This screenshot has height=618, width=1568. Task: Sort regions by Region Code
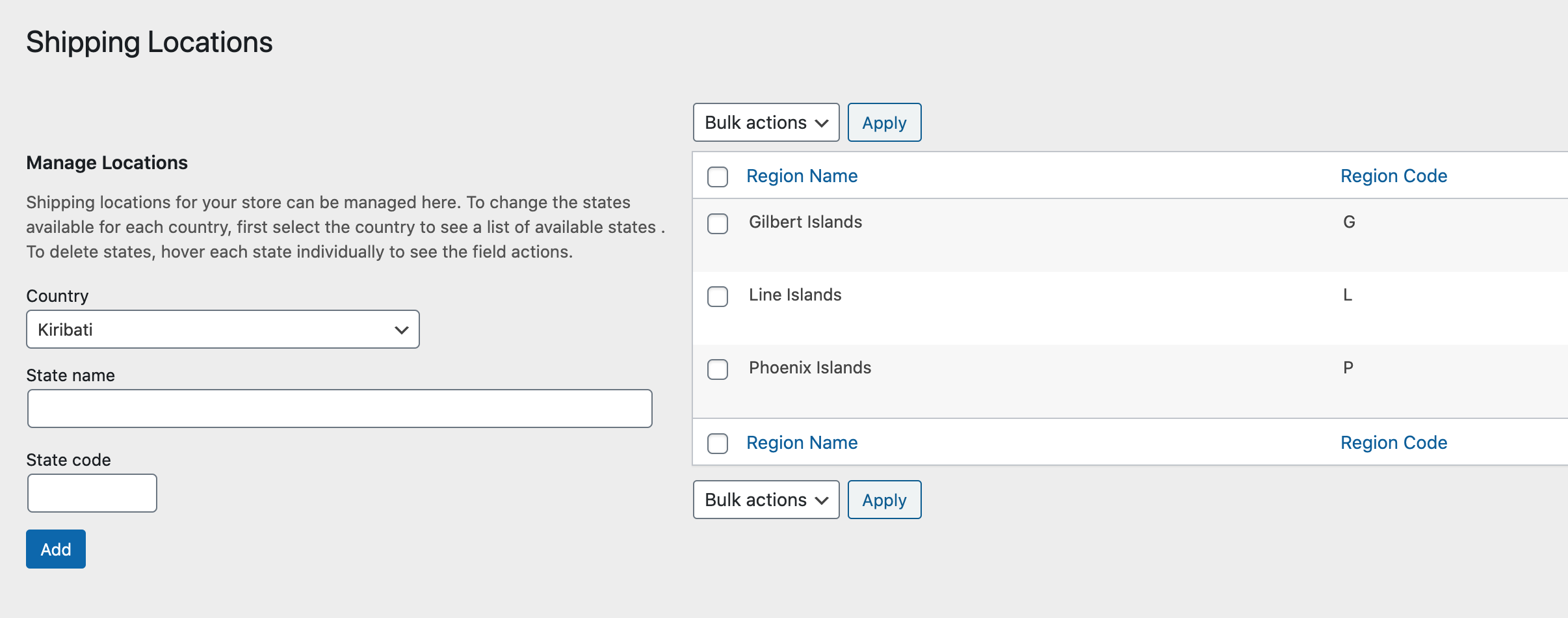click(1394, 176)
